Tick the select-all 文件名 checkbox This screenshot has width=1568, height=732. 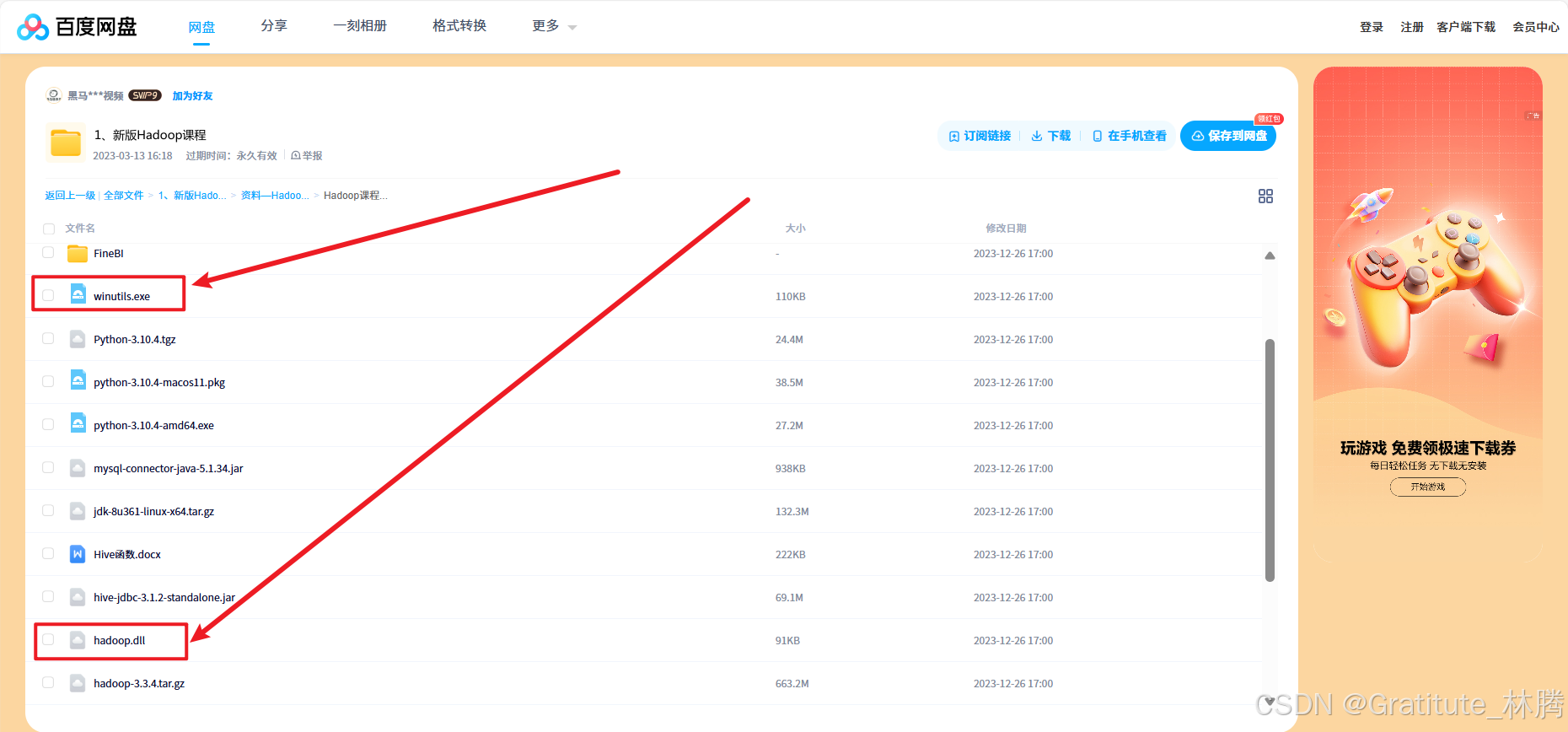pyautogui.click(x=49, y=229)
